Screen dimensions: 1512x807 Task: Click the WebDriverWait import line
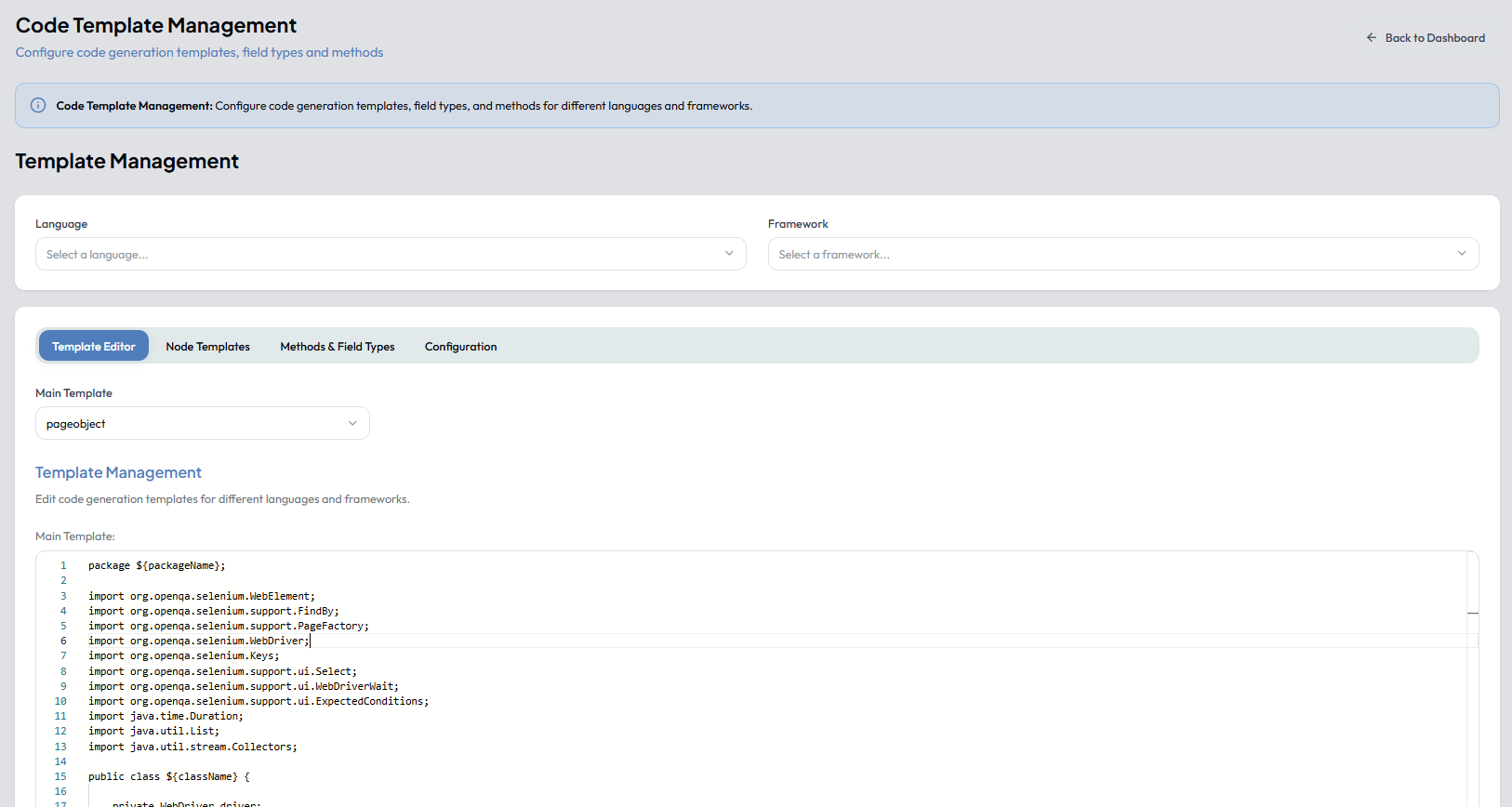tap(244, 686)
